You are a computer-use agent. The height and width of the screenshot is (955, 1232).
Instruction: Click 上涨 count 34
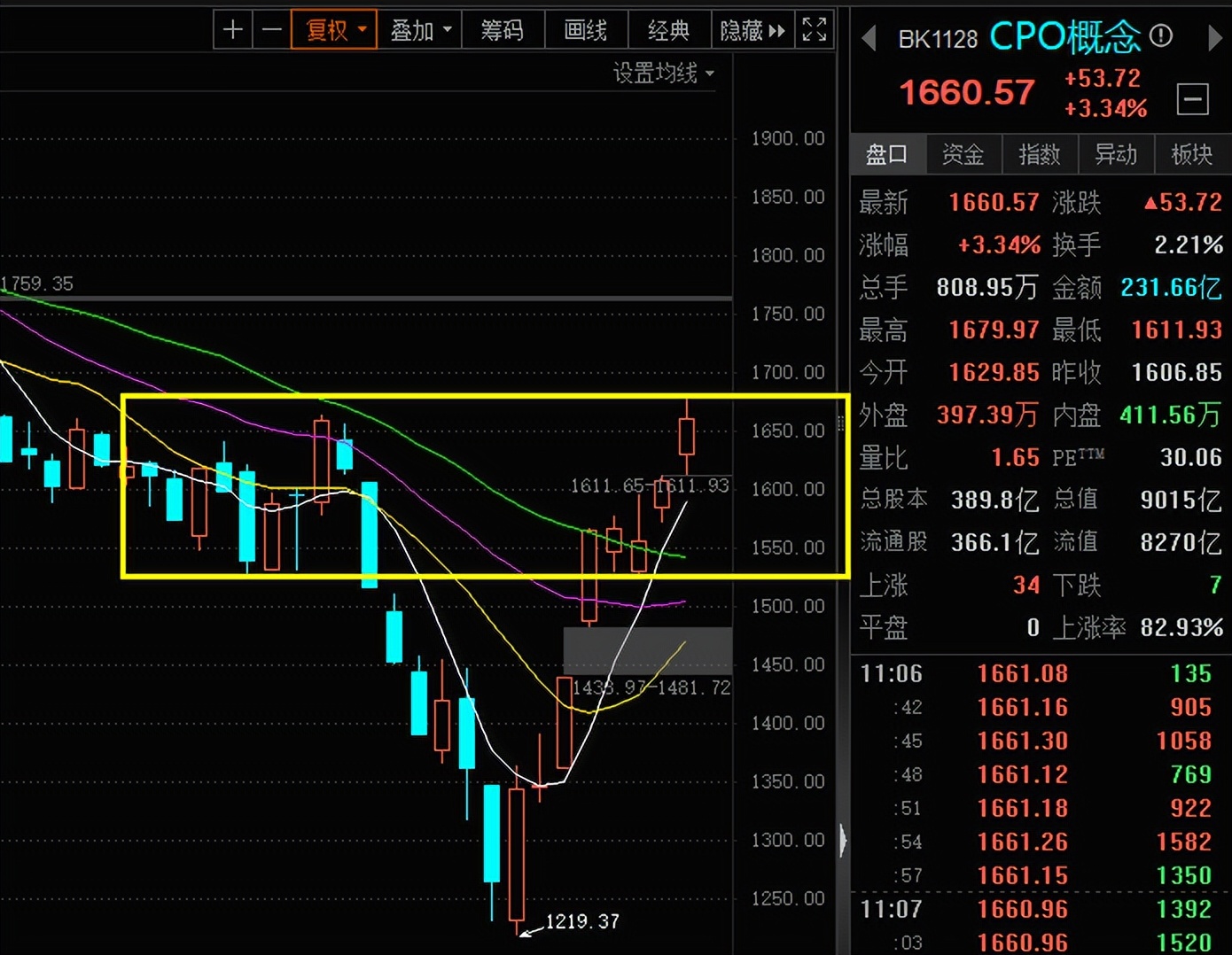tap(1026, 585)
